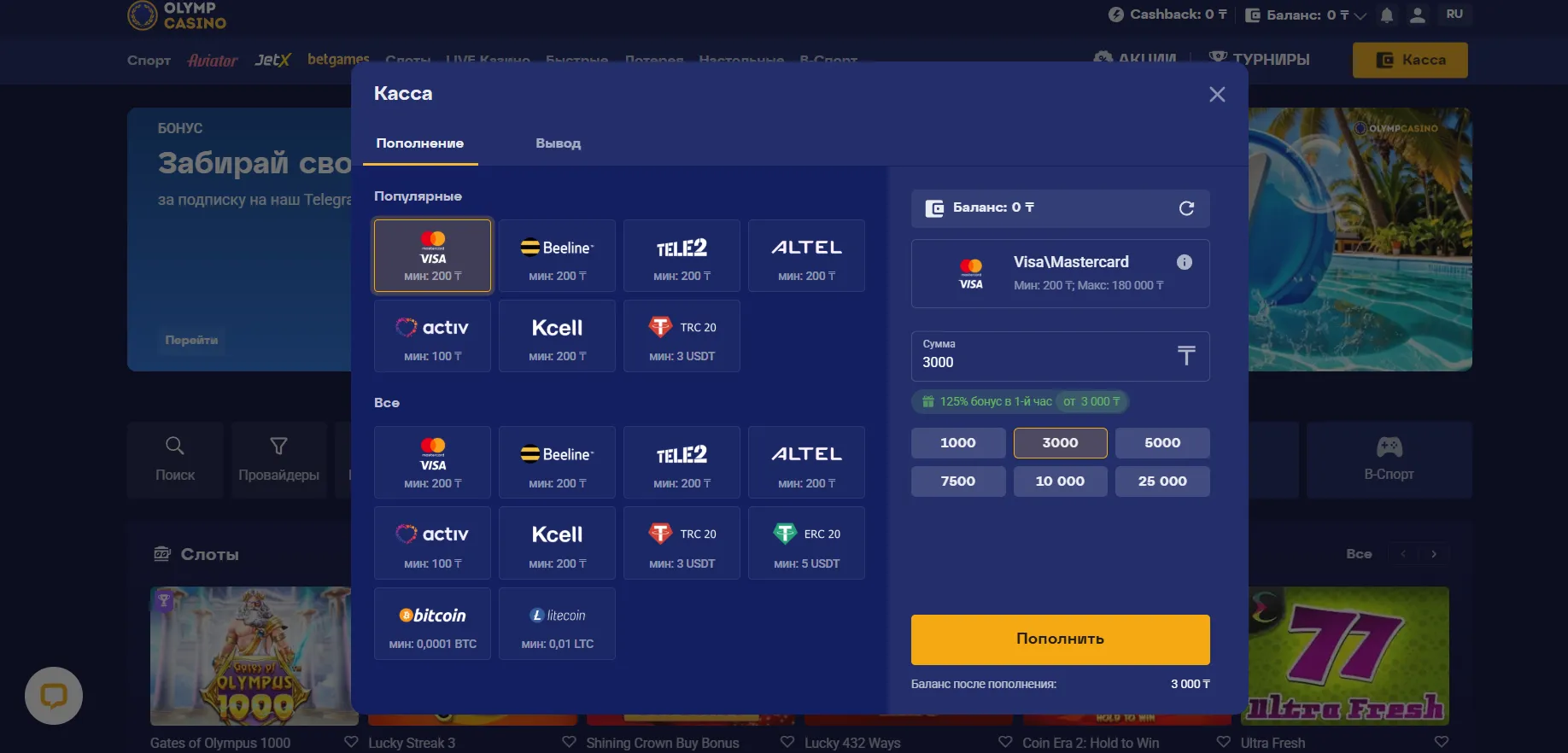Viewport: 1568px width, 753px height.
Task: Open the user profile icon
Action: (1418, 15)
